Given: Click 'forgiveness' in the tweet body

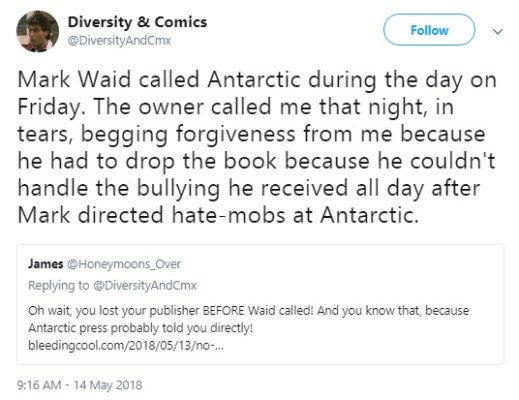Looking at the screenshot, I should (x=236, y=134).
